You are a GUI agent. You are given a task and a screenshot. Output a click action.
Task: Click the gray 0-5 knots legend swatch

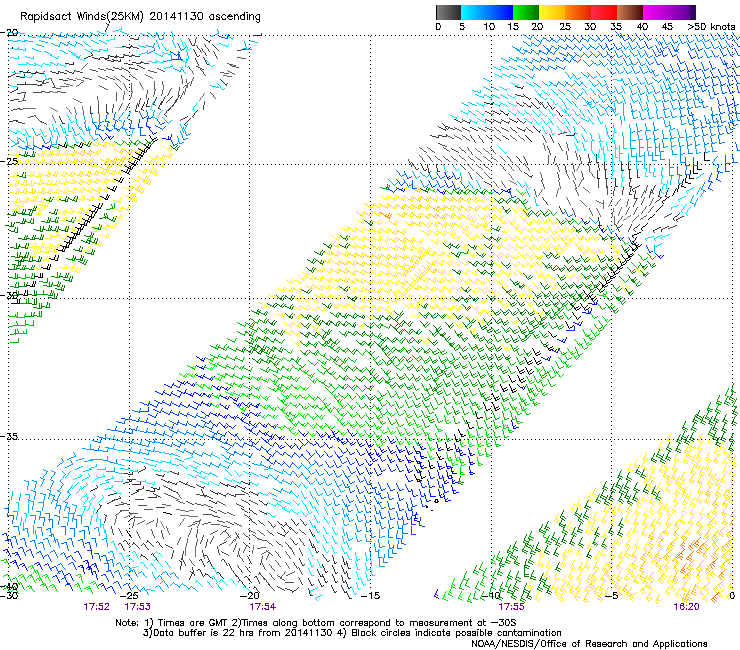tap(448, 12)
